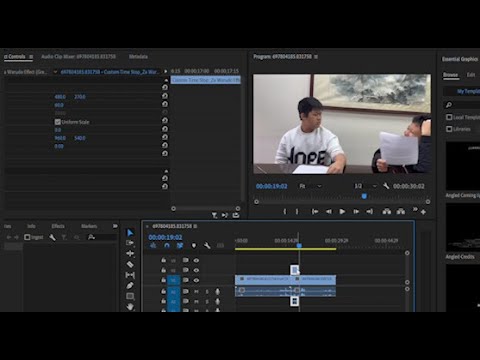The image size is (480, 360).
Task: Go to In point in Program monitor
Action: tap(315, 211)
